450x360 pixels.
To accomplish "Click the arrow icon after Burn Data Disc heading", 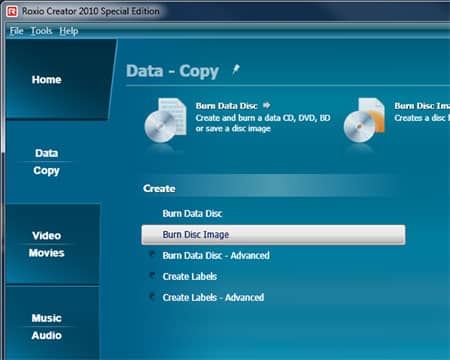I will point(266,105).
